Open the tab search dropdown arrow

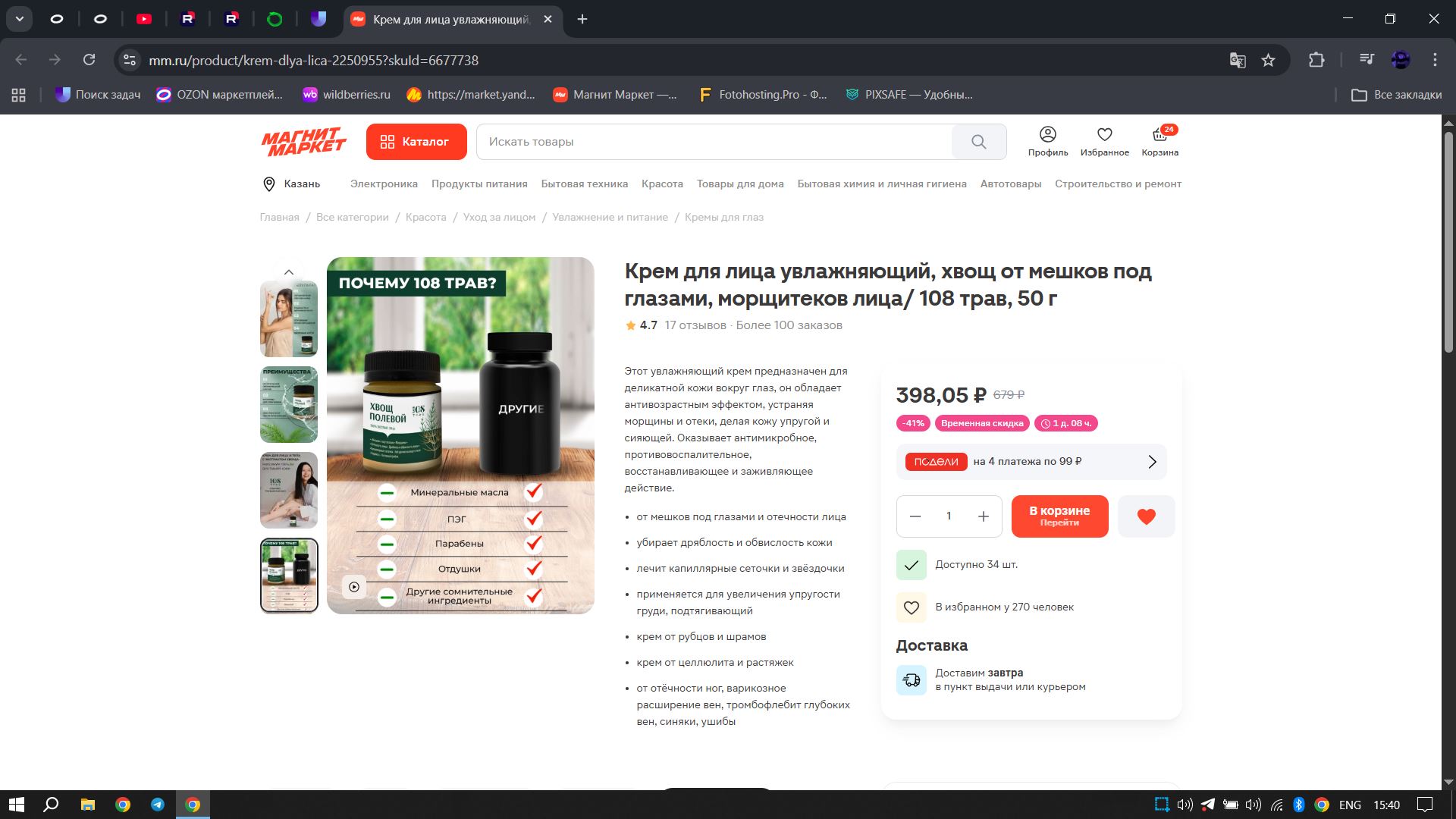pos(20,19)
